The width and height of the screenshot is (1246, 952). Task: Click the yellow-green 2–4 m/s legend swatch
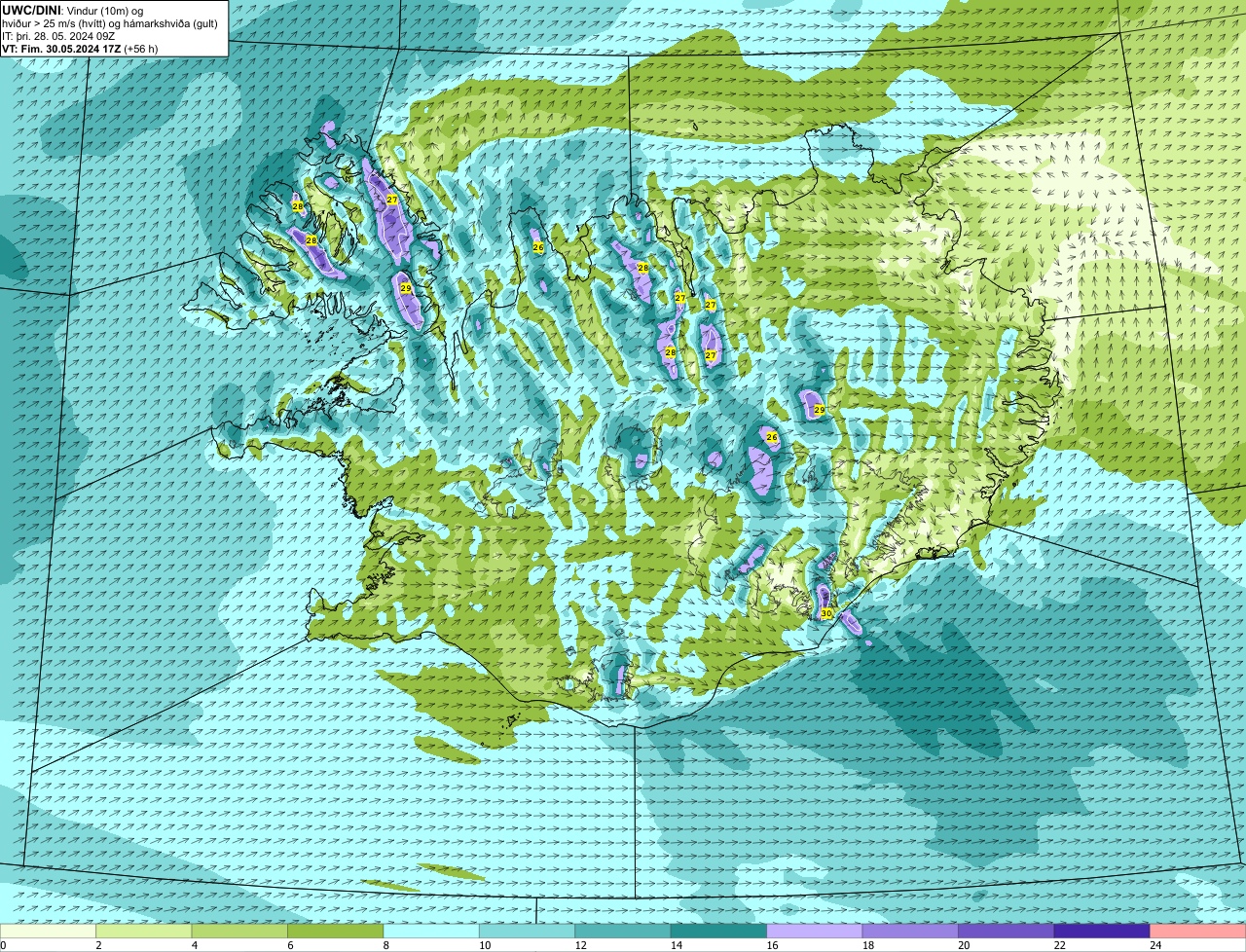(x=144, y=932)
